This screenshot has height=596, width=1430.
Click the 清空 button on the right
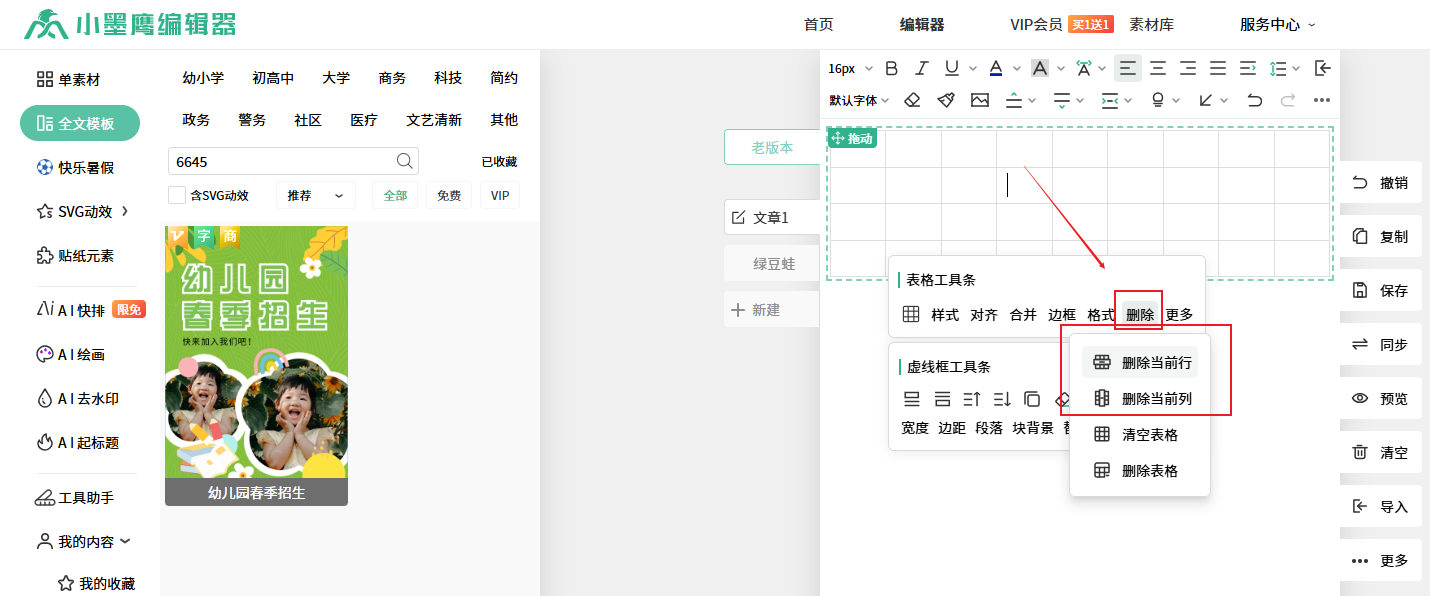[x=1381, y=452]
